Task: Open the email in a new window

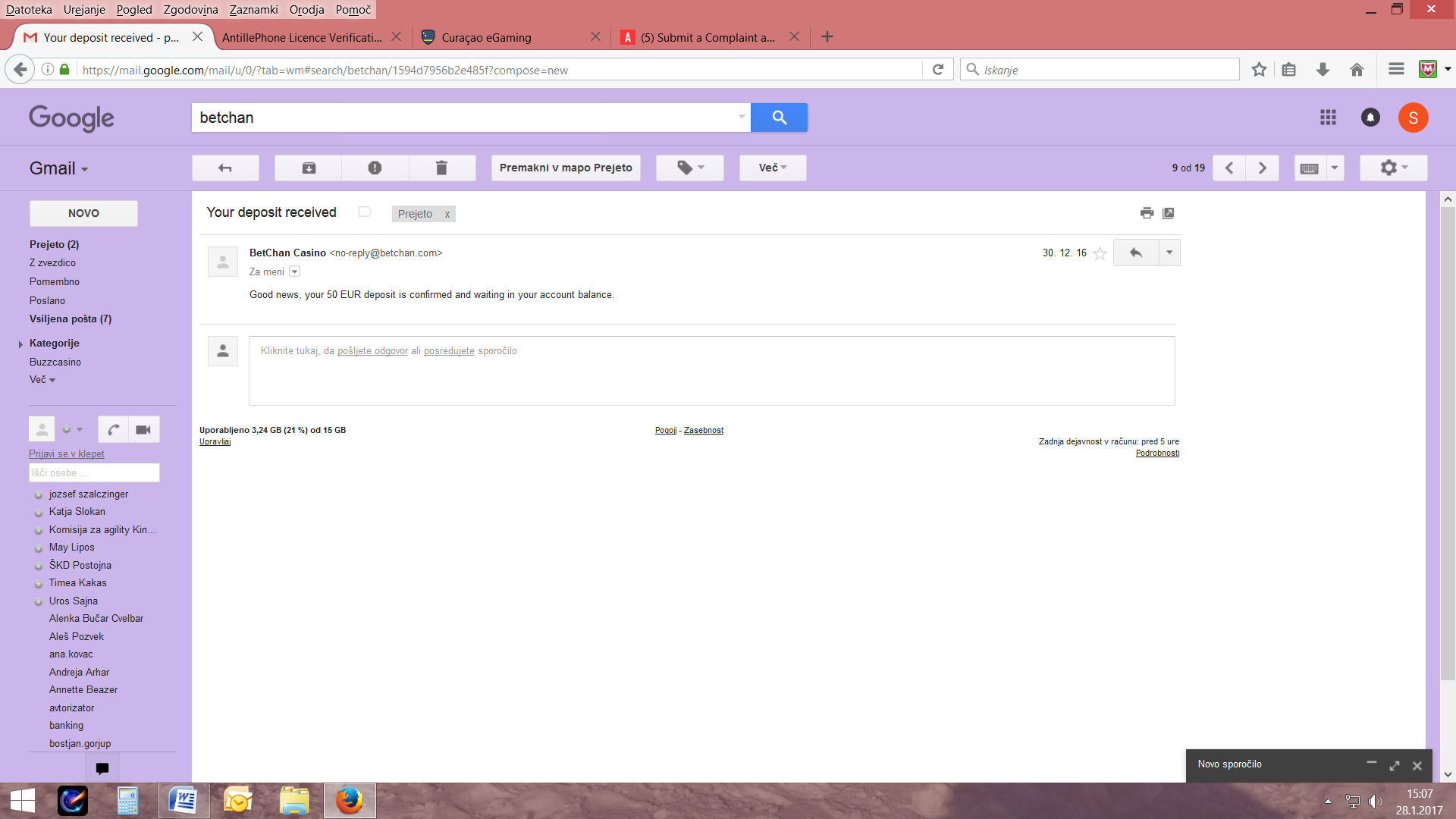Action: point(1169,213)
